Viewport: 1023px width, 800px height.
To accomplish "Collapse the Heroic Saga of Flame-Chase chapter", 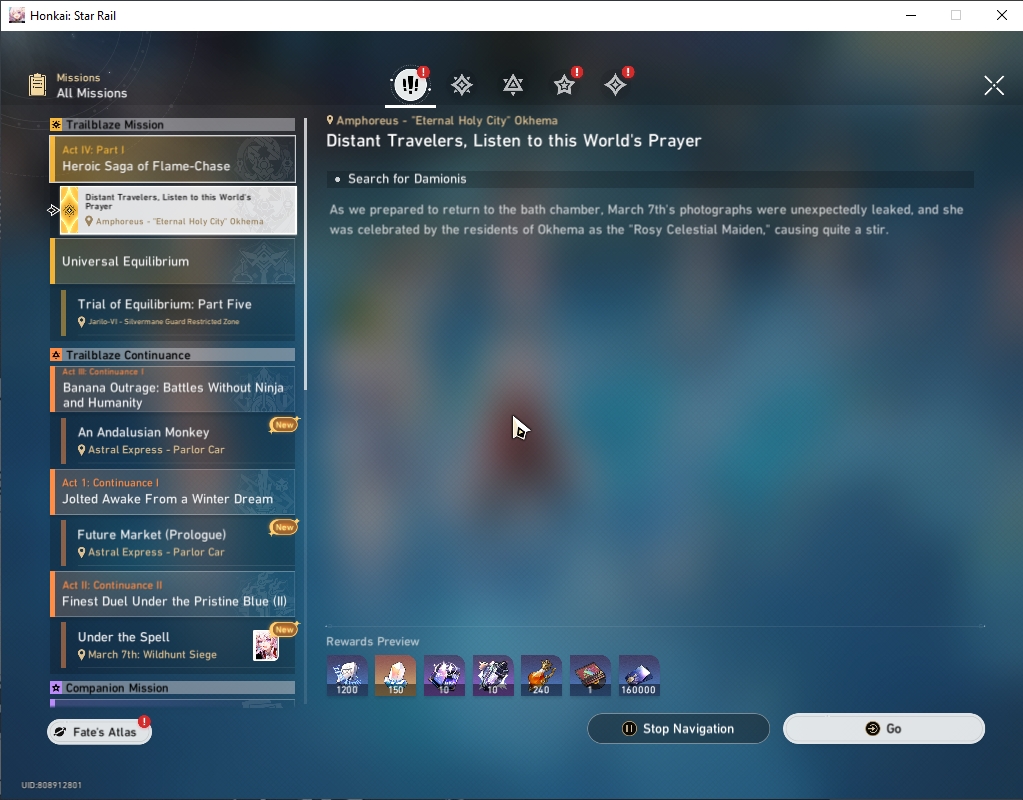I will coord(173,159).
